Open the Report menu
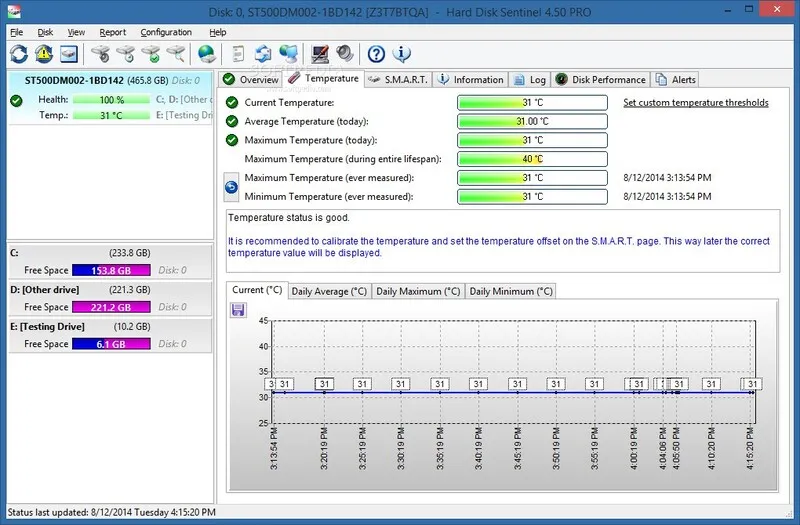Screen dimensions: 800x525 112,32
